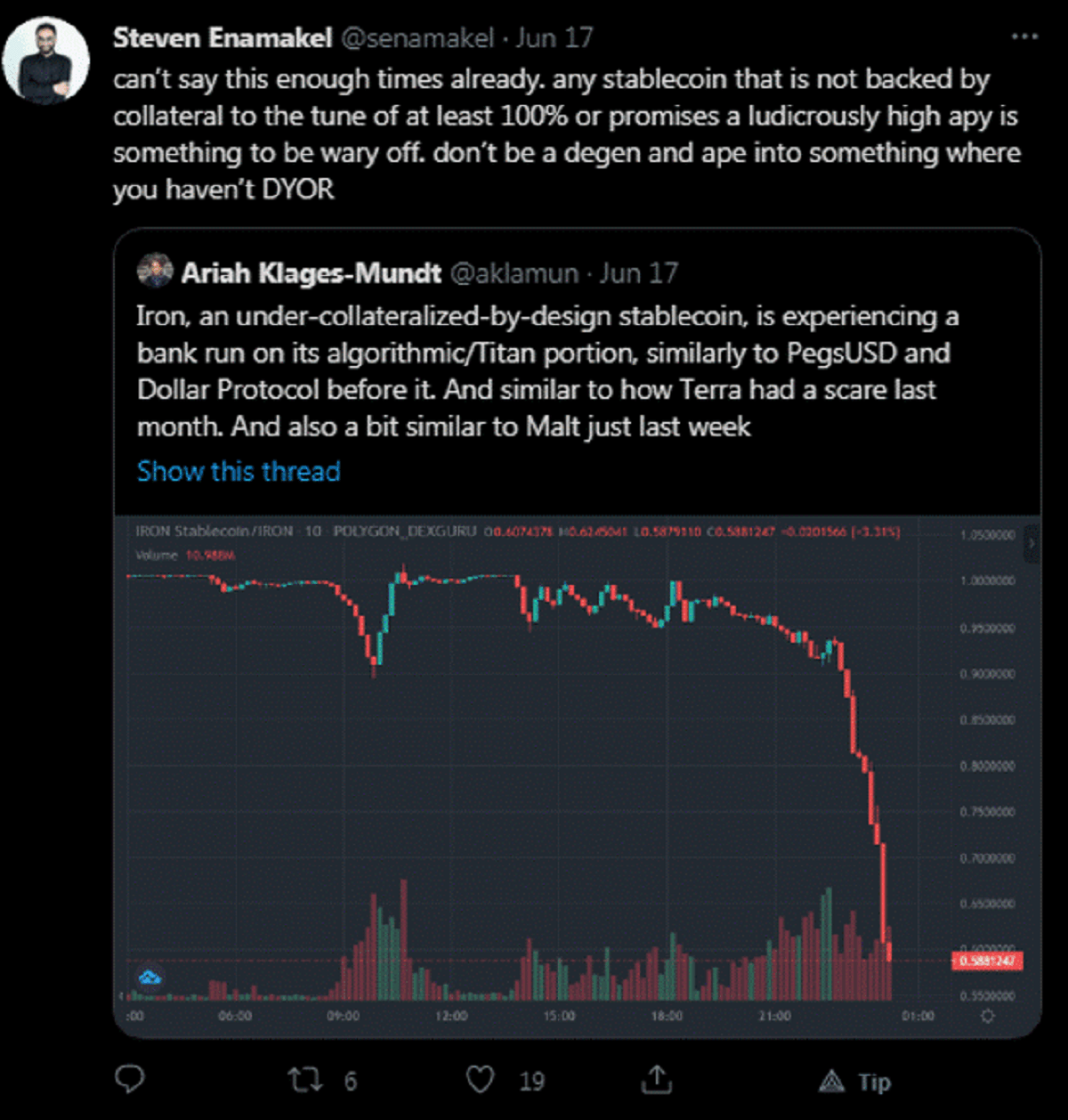This screenshot has height=1120, width=1068.
Task: Open the quoted tweet's chart image
Action: pos(577,766)
